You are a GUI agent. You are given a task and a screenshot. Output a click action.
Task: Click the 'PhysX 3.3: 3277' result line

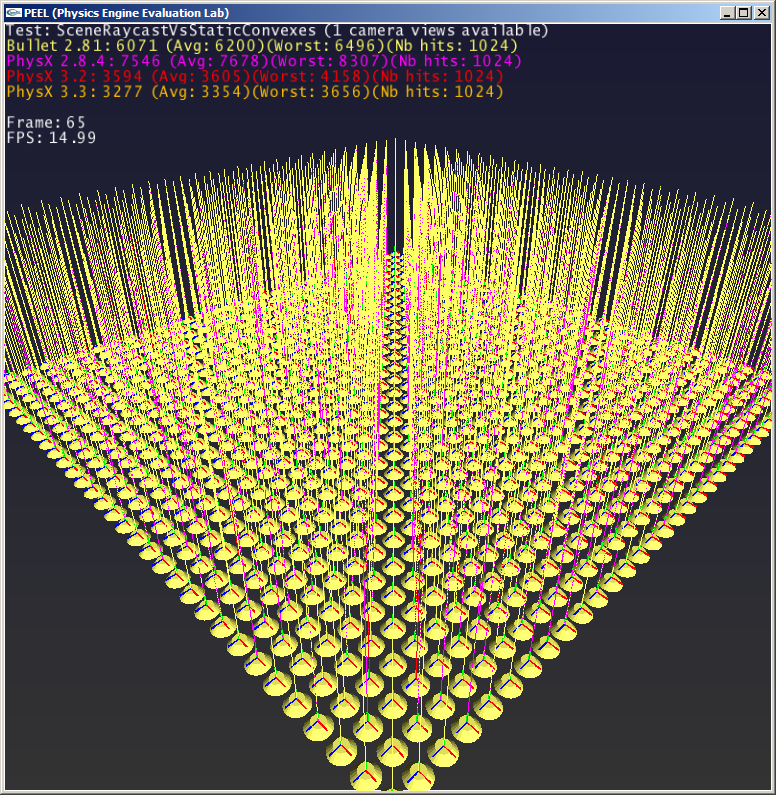[x=255, y=92]
